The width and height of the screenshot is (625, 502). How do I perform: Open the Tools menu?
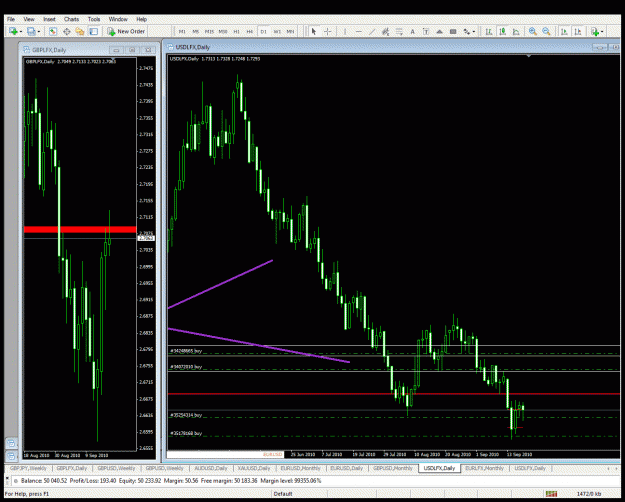[94, 19]
